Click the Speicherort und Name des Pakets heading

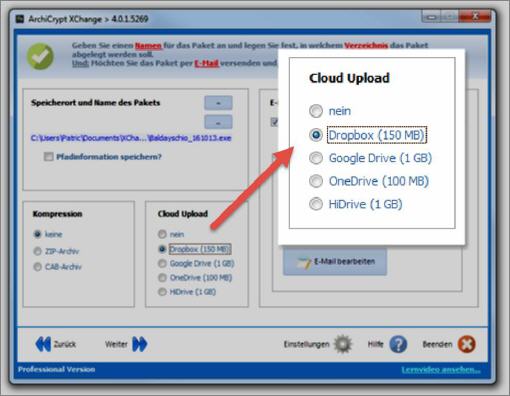point(96,103)
